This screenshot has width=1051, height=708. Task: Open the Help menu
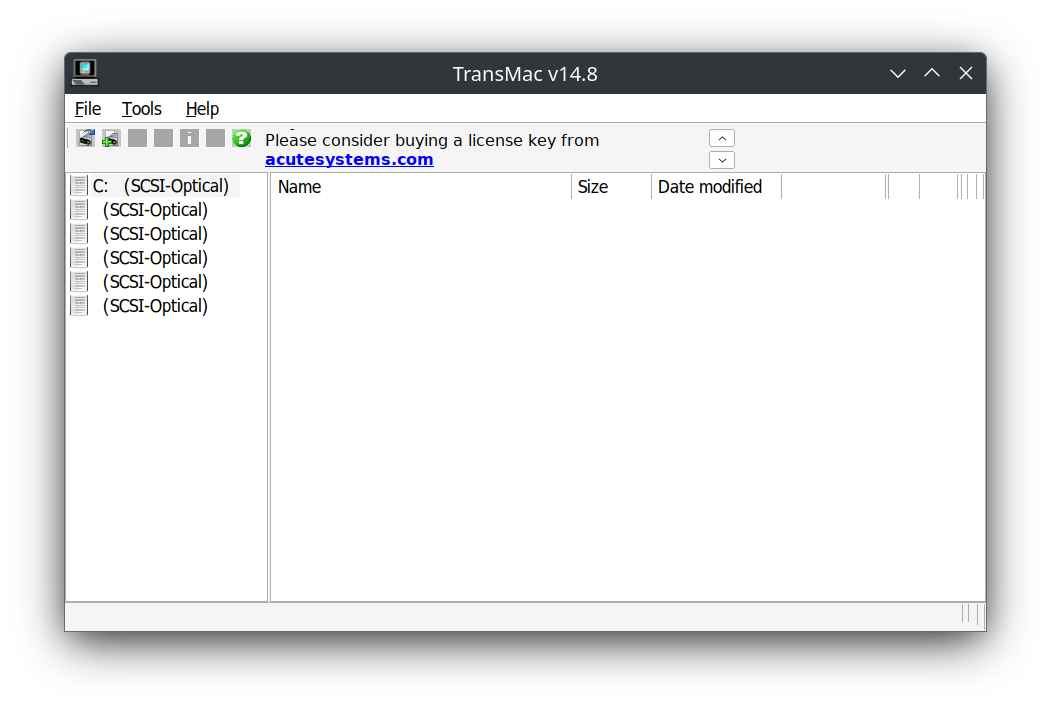[x=202, y=109]
